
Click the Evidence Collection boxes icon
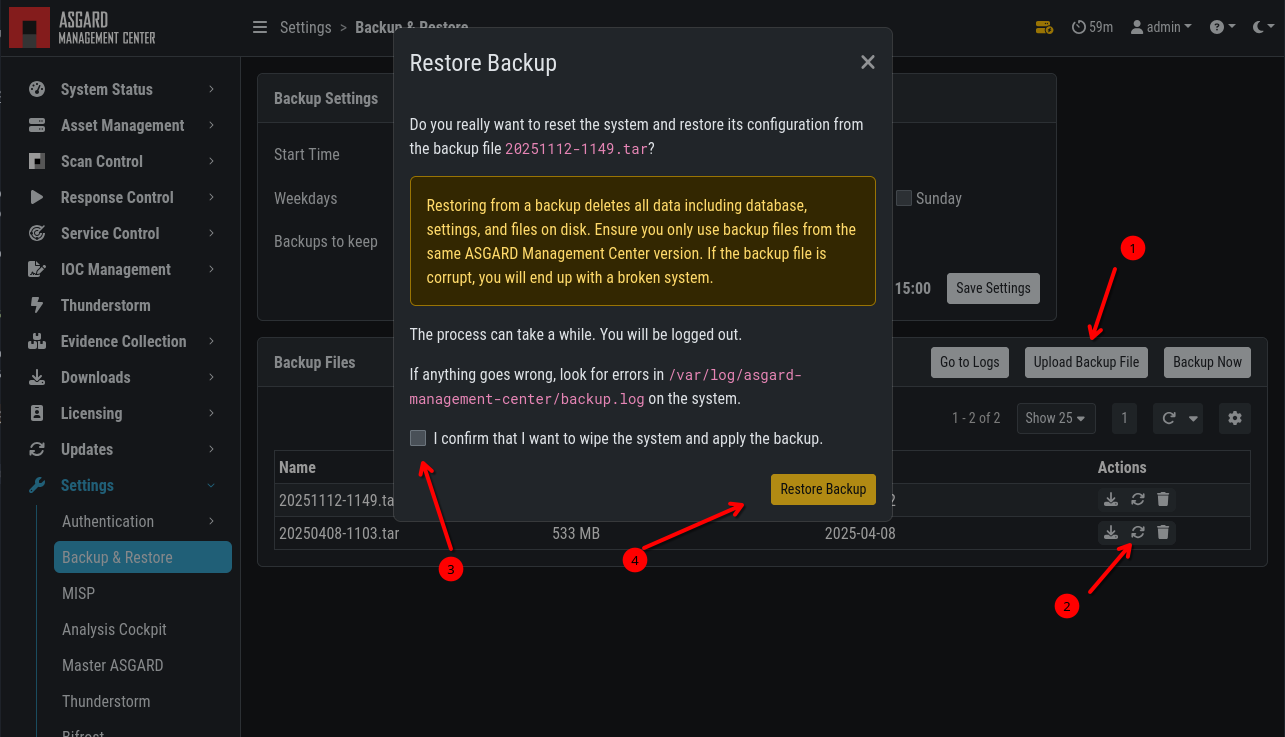pos(37,341)
